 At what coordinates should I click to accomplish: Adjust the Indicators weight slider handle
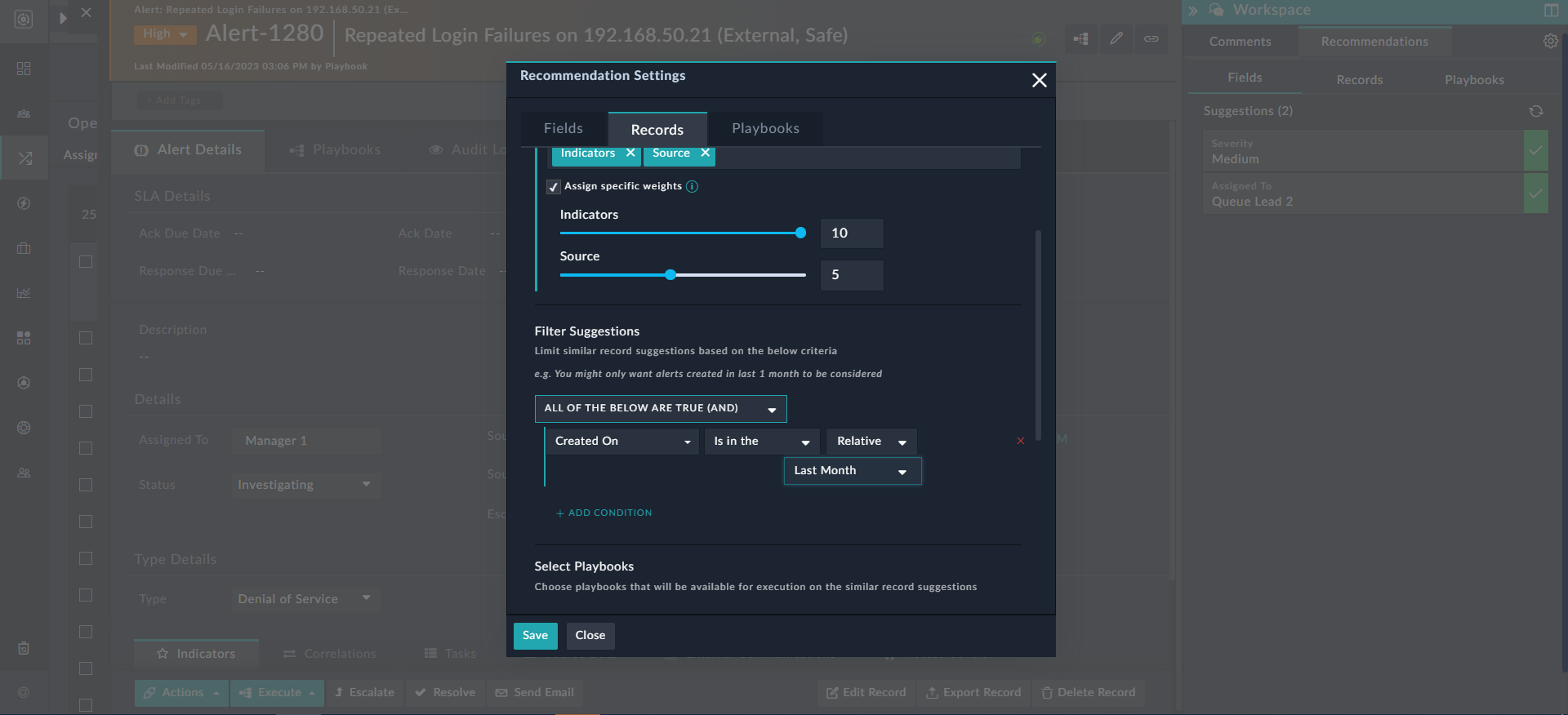point(800,233)
